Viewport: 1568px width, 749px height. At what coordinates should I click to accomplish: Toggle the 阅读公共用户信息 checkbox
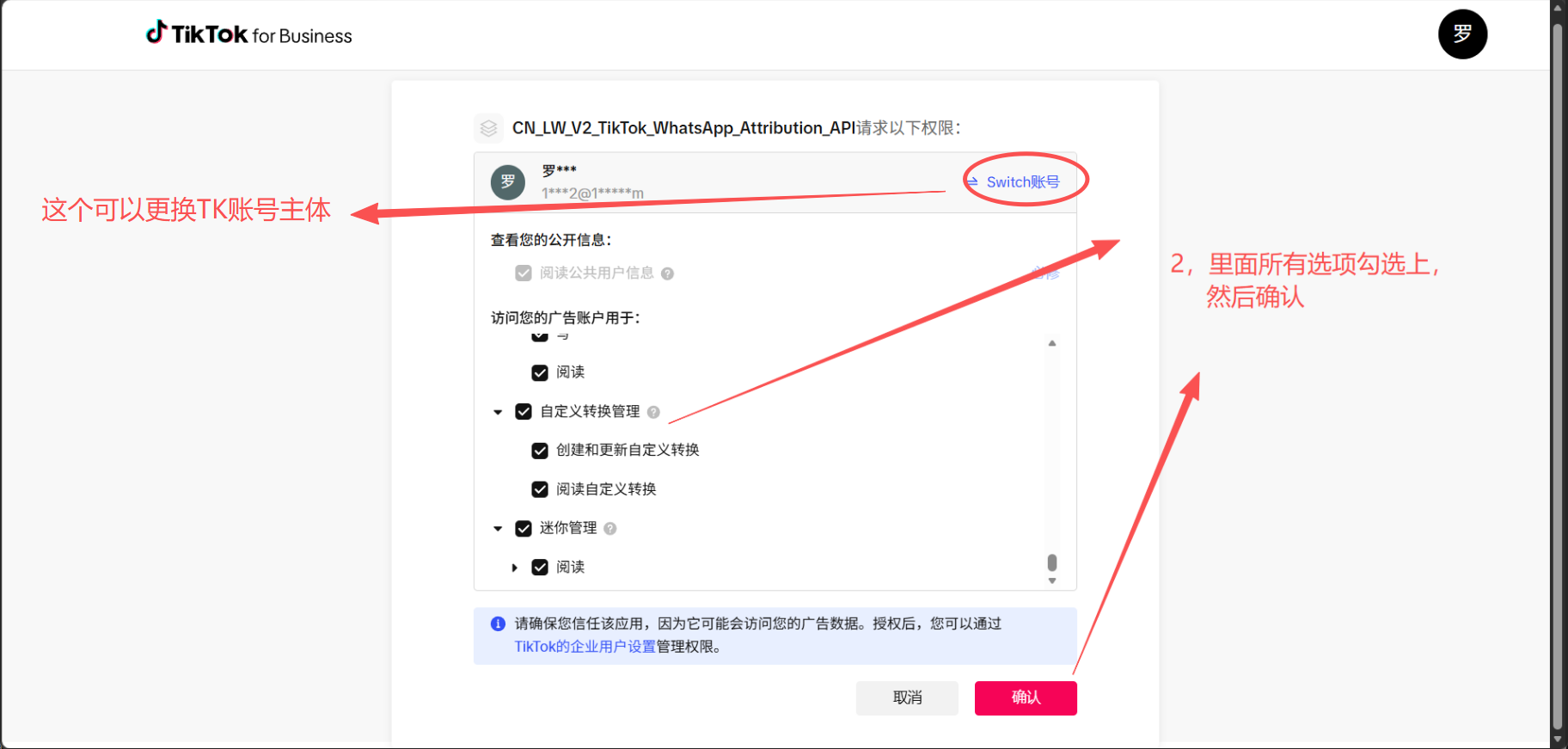coord(523,273)
